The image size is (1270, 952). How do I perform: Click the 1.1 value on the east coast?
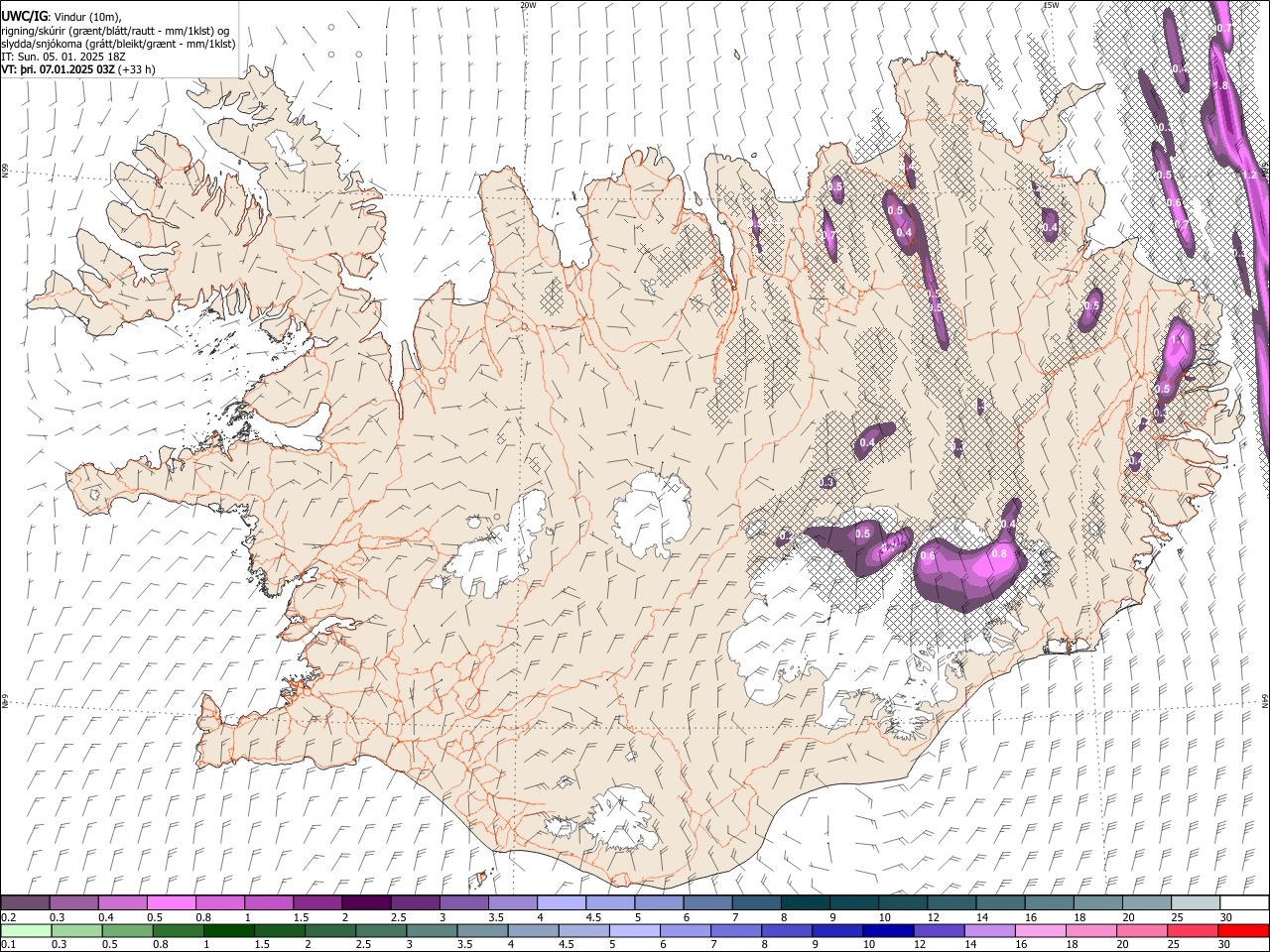tap(1179, 340)
